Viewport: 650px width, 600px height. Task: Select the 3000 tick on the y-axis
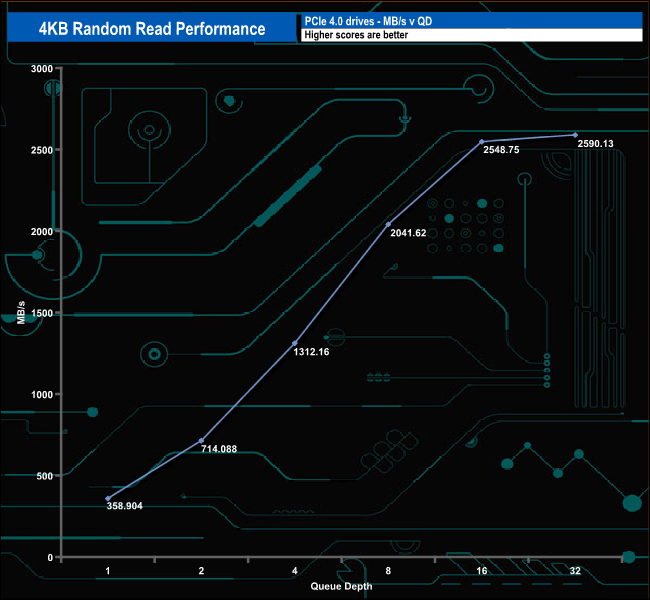coord(42,68)
